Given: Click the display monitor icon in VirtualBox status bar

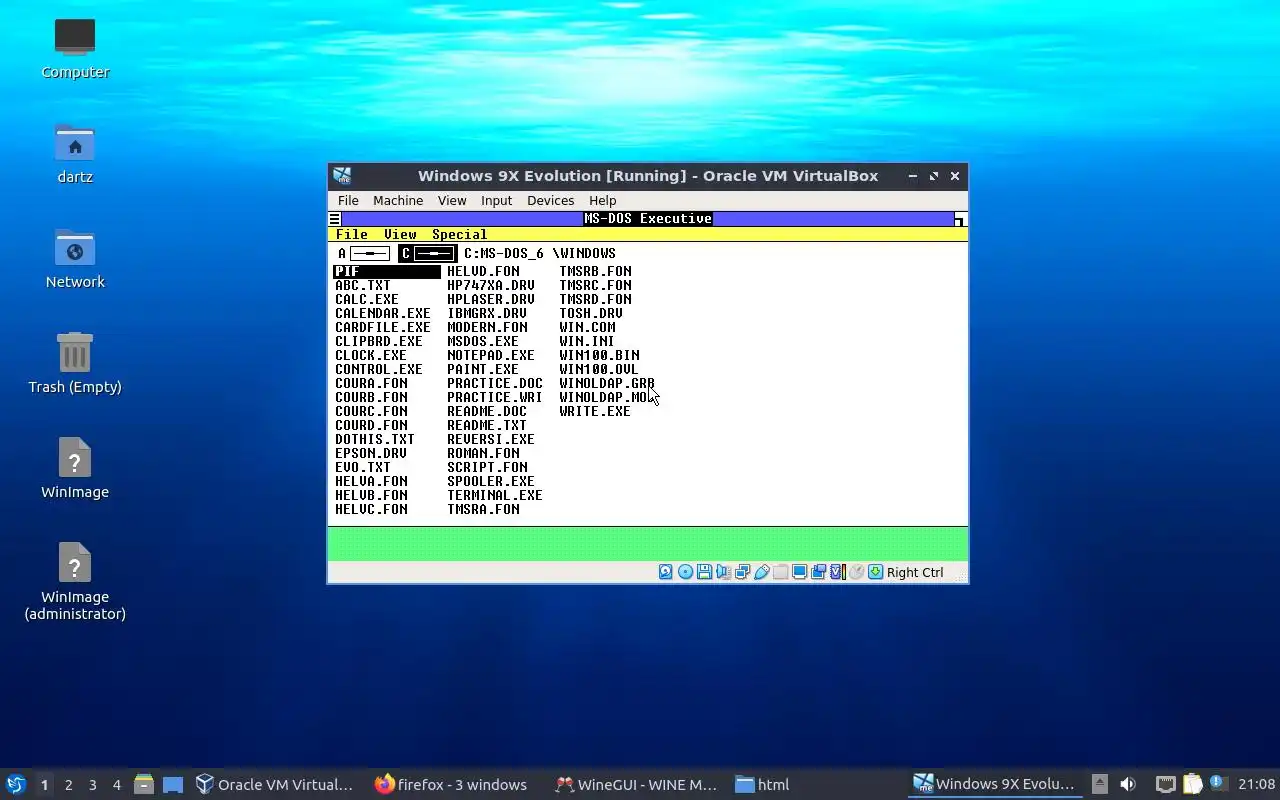Looking at the screenshot, I should (800, 572).
